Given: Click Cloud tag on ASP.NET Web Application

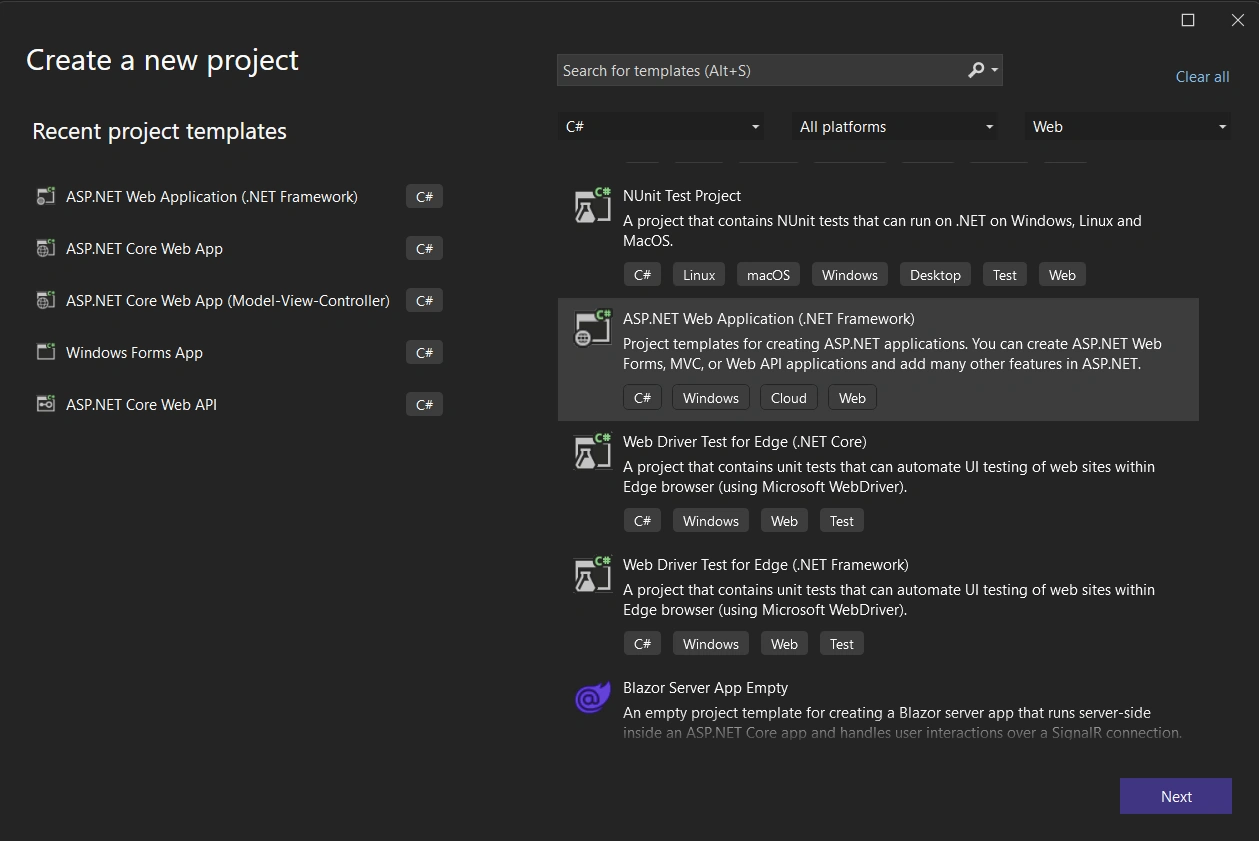Looking at the screenshot, I should [x=789, y=398].
